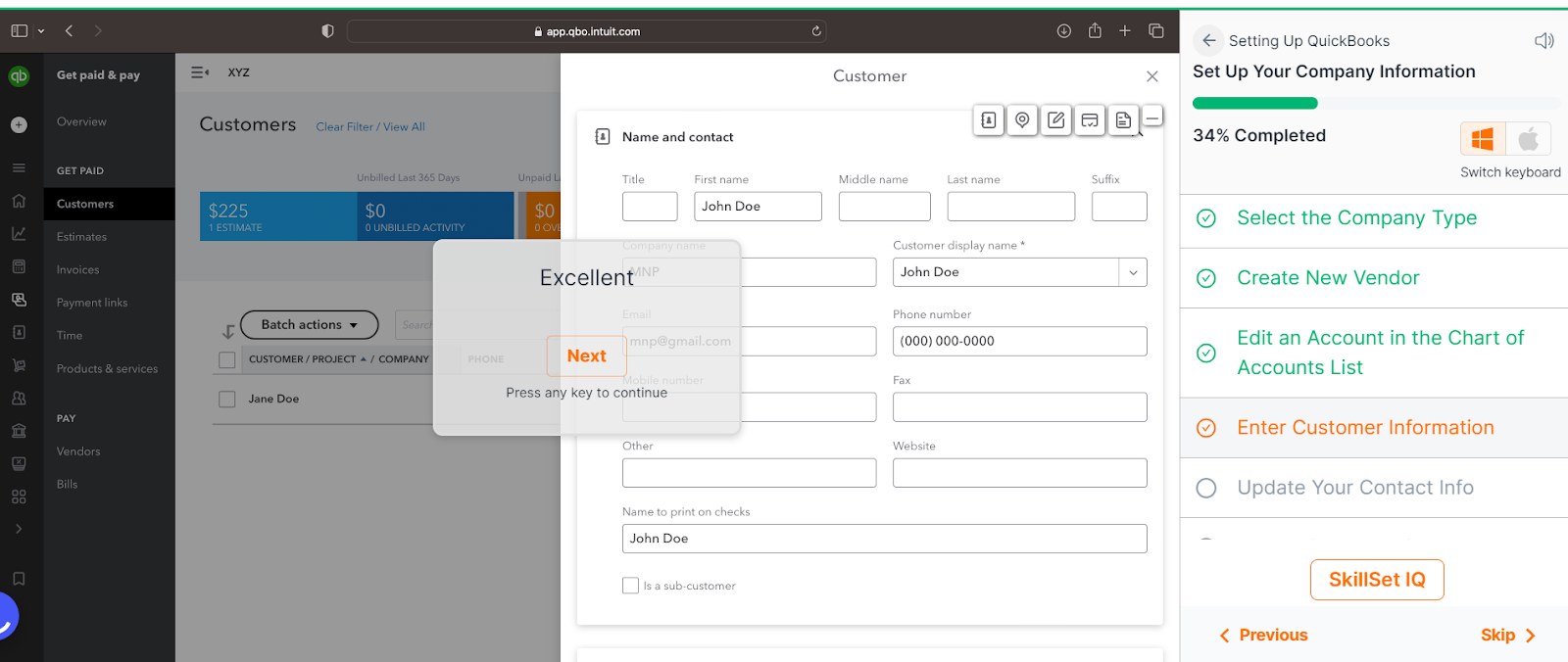The height and width of the screenshot is (662, 1568).
Task: Select the Update Your Contact Info radio circle
Action: pos(1206,488)
